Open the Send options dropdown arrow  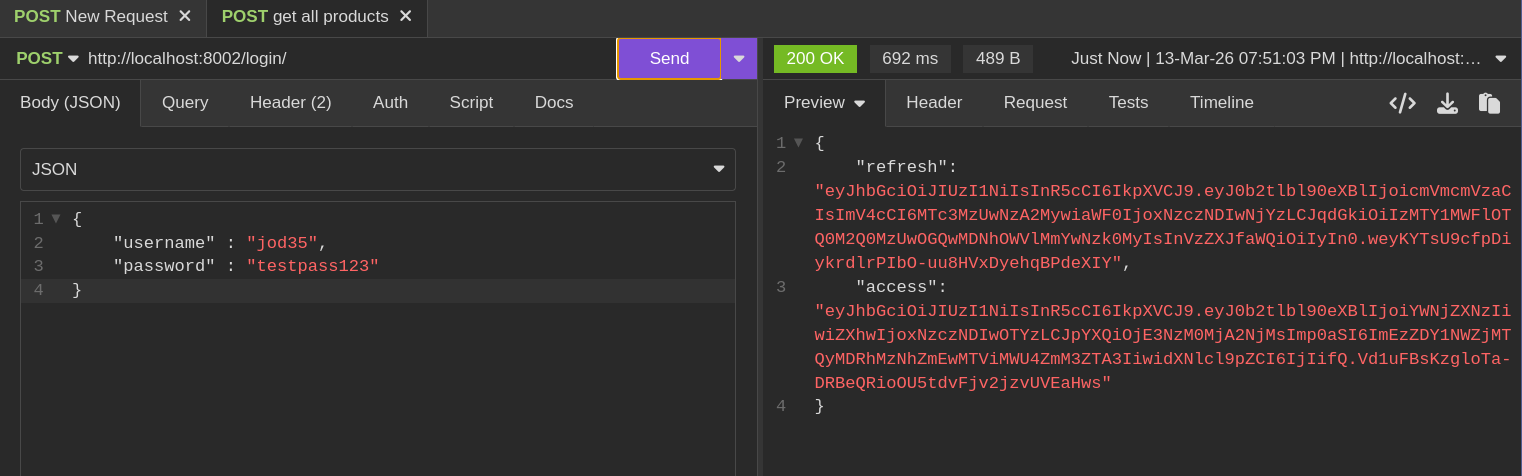click(x=739, y=58)
